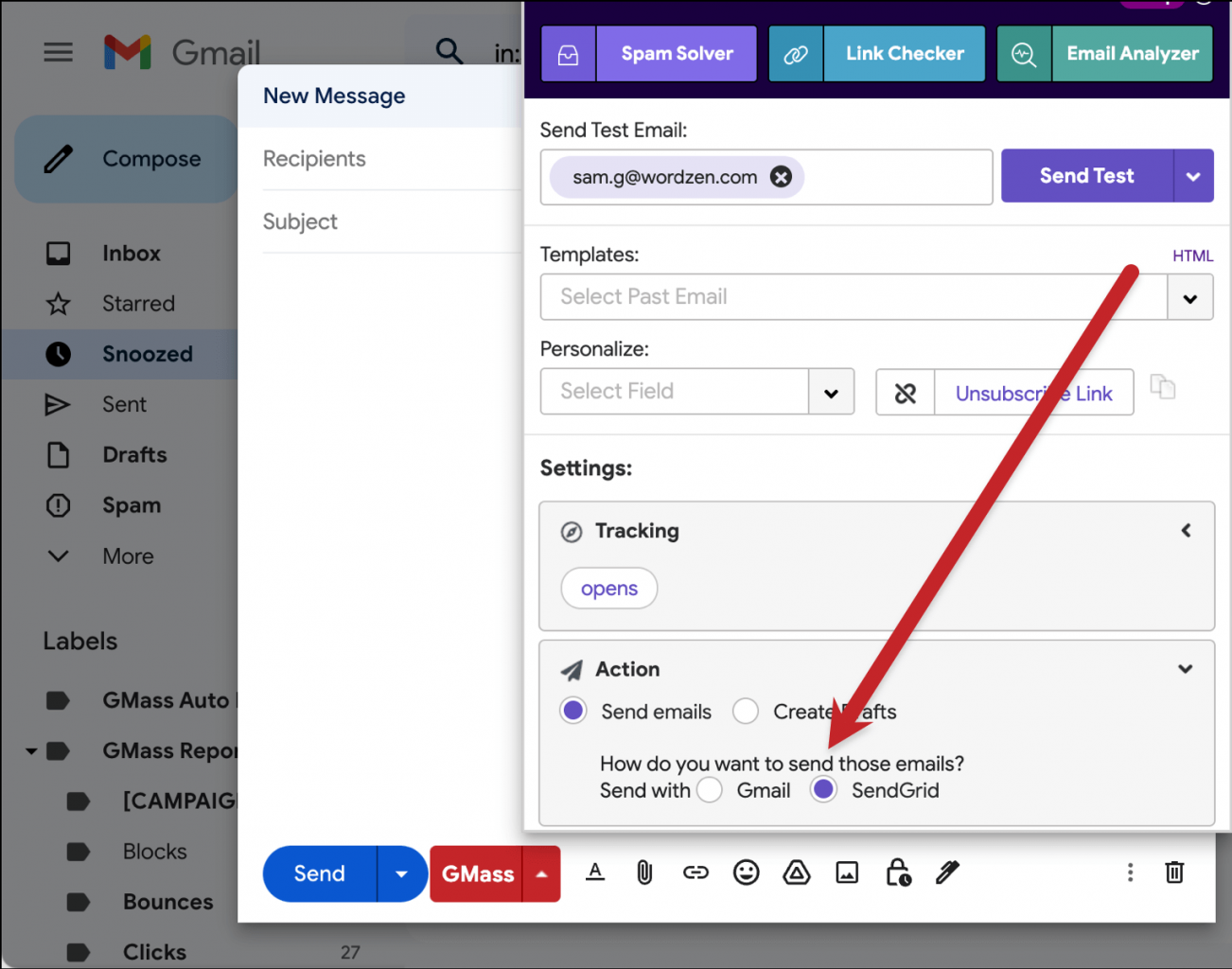Click the Subject field
The image size is (1232, 969).
click(x=393, y=221)
